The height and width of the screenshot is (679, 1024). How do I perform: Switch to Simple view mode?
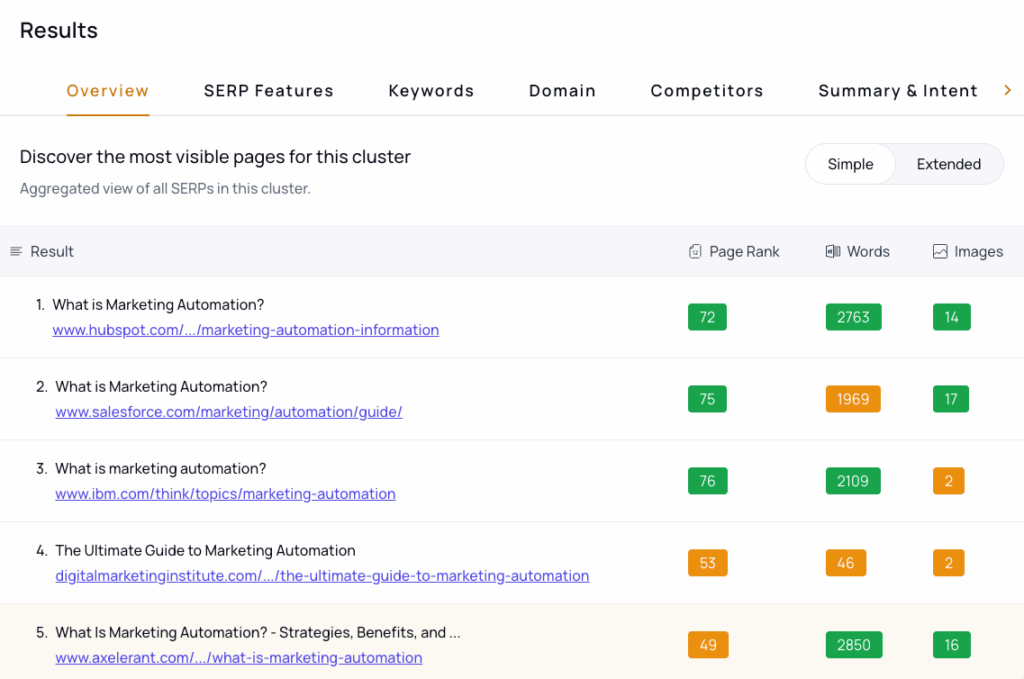click(850, 164)
